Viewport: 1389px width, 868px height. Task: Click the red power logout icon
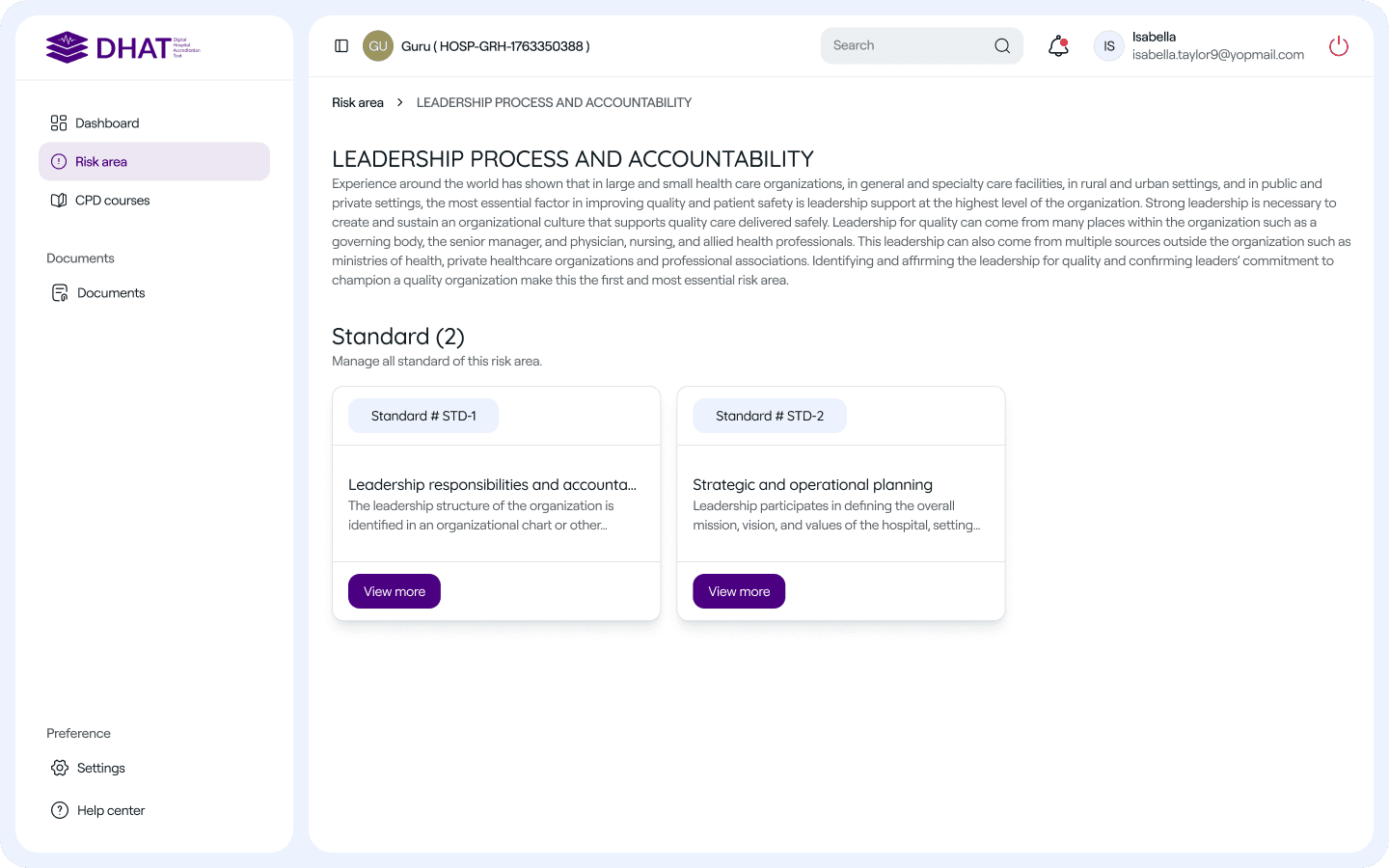1339,46
